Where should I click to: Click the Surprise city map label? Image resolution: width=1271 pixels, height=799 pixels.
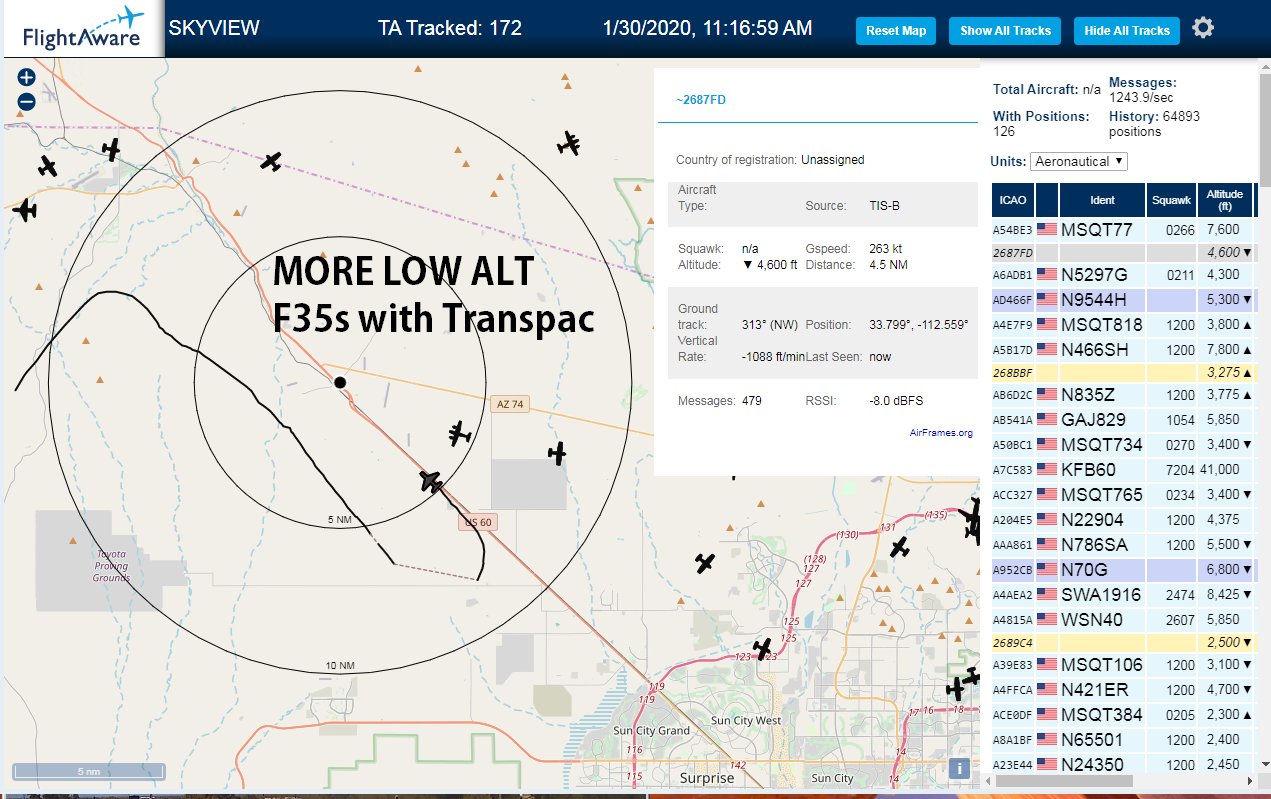click(x=707, y=778)
